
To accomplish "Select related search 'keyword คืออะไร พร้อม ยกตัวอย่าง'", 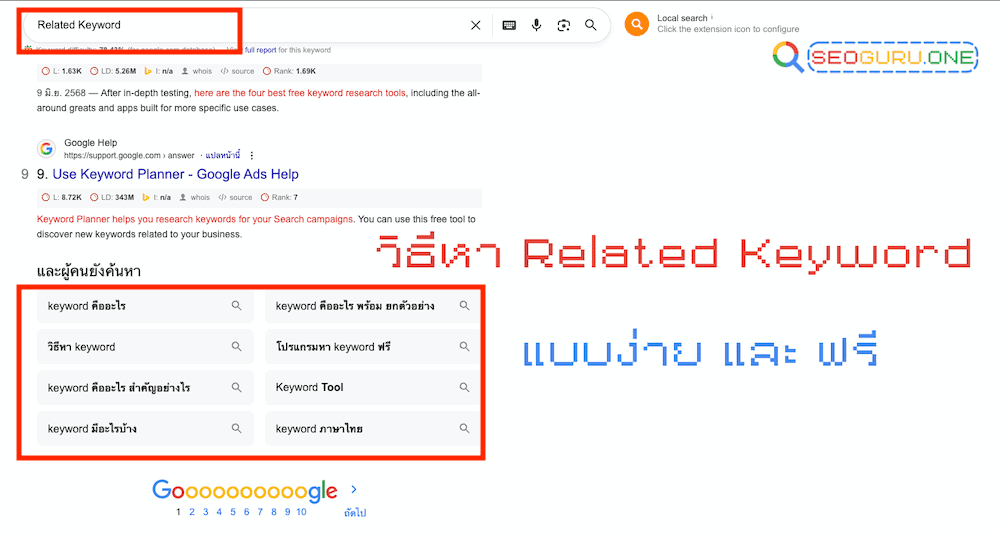I will (372, 306).
